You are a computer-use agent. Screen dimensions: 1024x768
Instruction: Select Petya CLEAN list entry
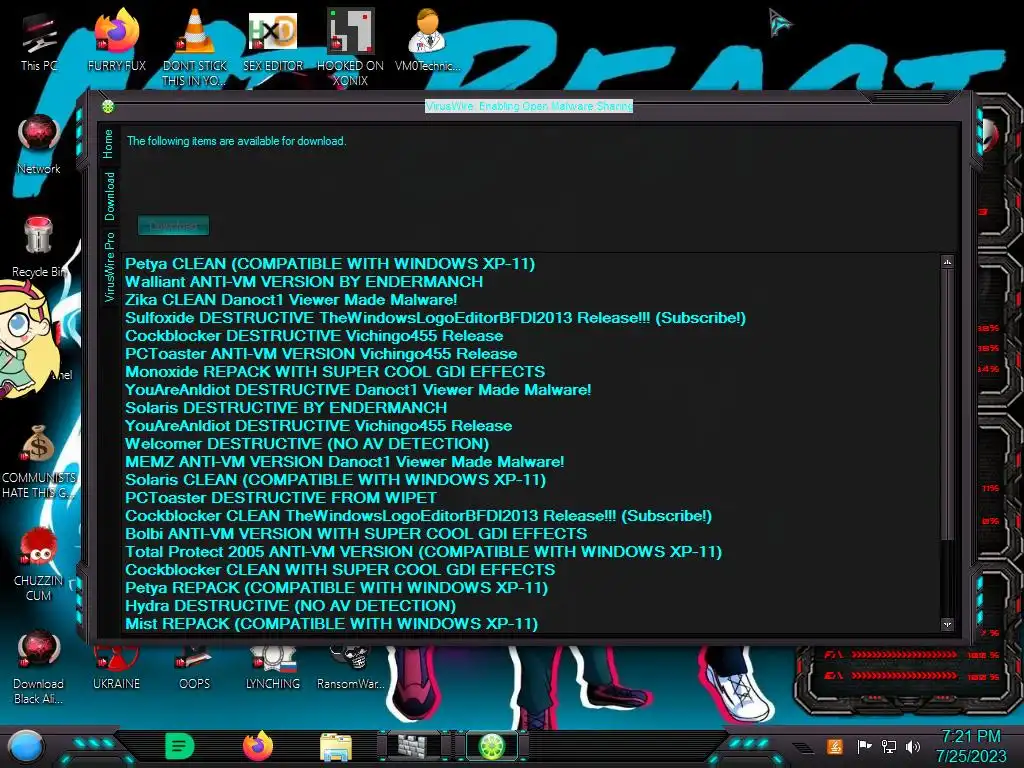tap(330, 264)
